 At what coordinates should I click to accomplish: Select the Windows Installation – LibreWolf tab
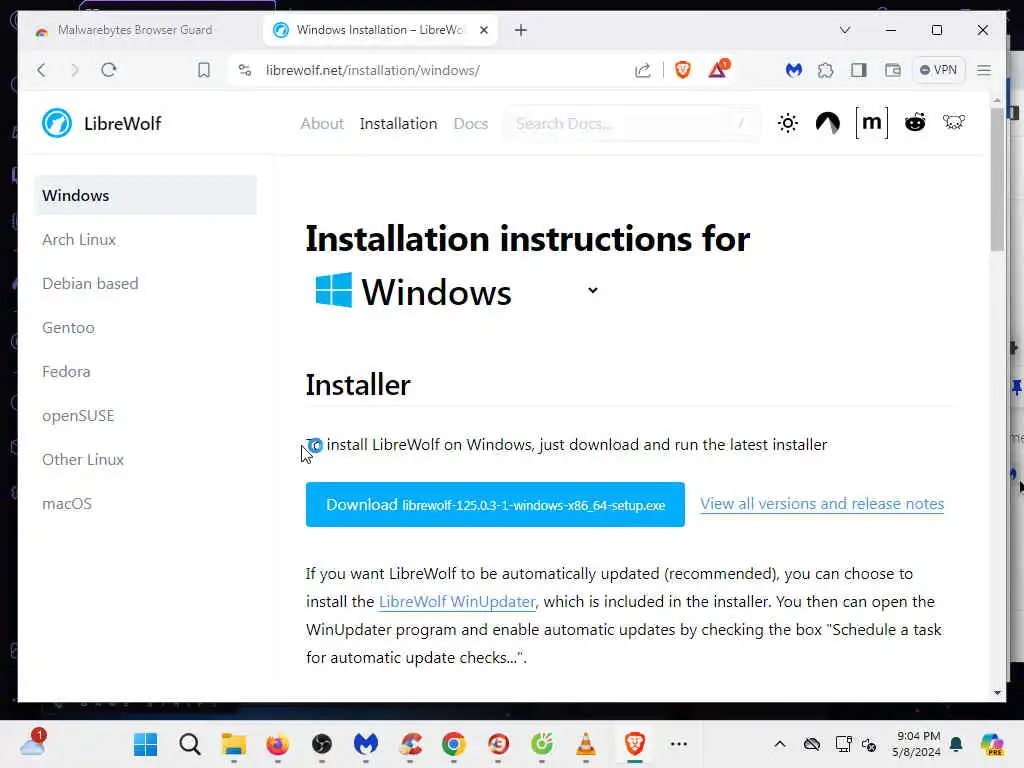(x=380, y=30)
